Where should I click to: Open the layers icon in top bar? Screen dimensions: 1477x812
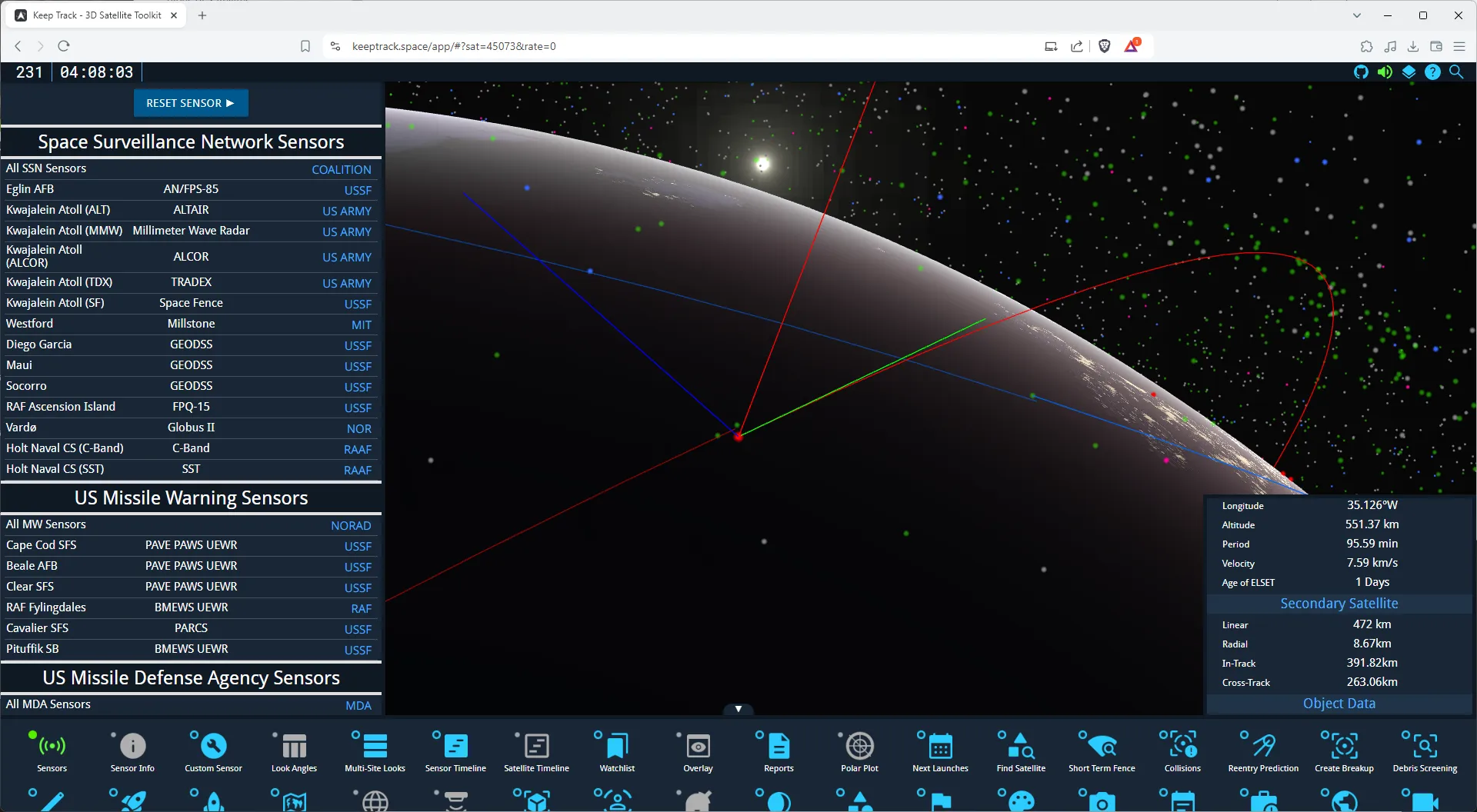(x=1409, y=72)
